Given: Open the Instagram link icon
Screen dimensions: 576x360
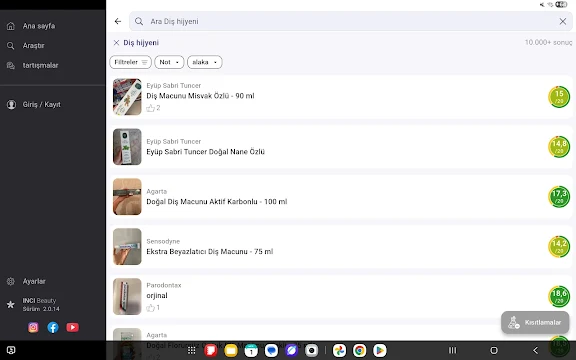Looking at the screenshot, I should click(x=33, y=327).
